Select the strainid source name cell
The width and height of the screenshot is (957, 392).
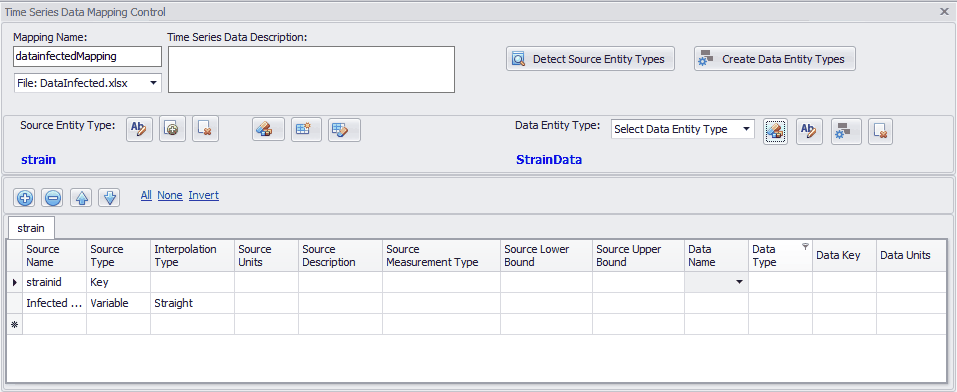(55, 282)
